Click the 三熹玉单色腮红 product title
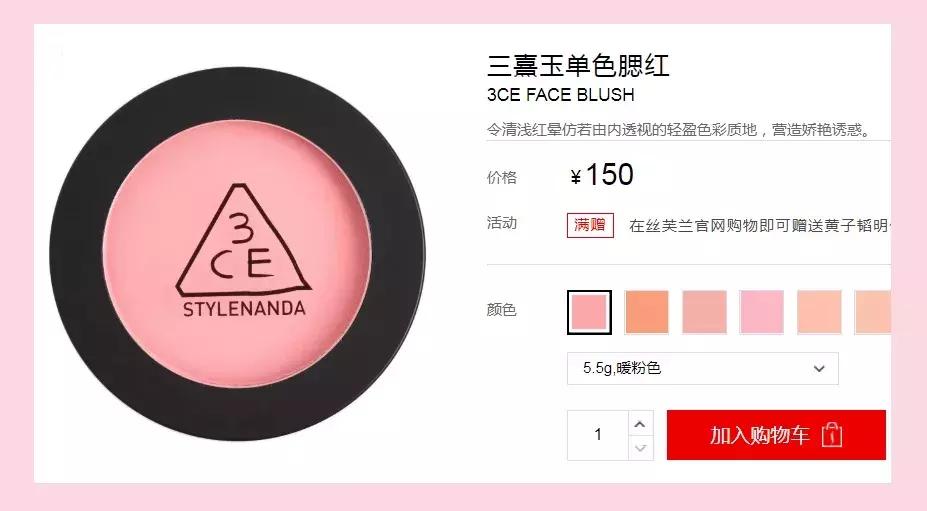The image size is (927, 511). pyautogui.click(x=578, y=65)
